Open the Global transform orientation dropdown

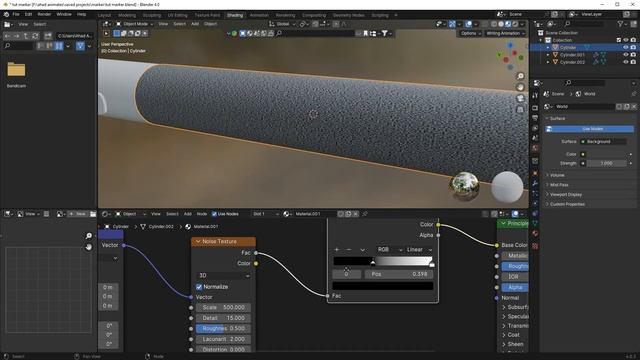tap(282, 24)
